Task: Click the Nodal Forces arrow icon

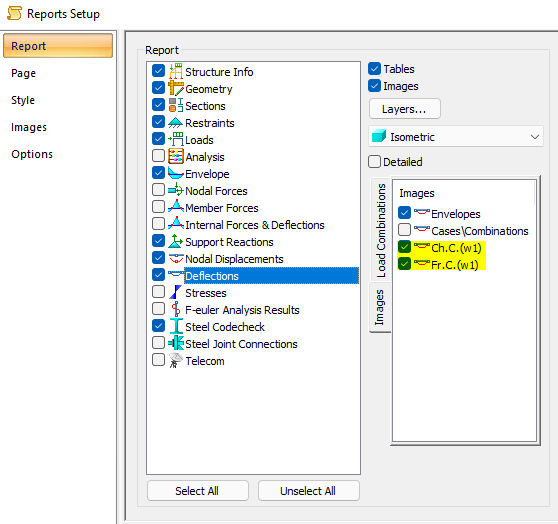Action: pos(176,190)
